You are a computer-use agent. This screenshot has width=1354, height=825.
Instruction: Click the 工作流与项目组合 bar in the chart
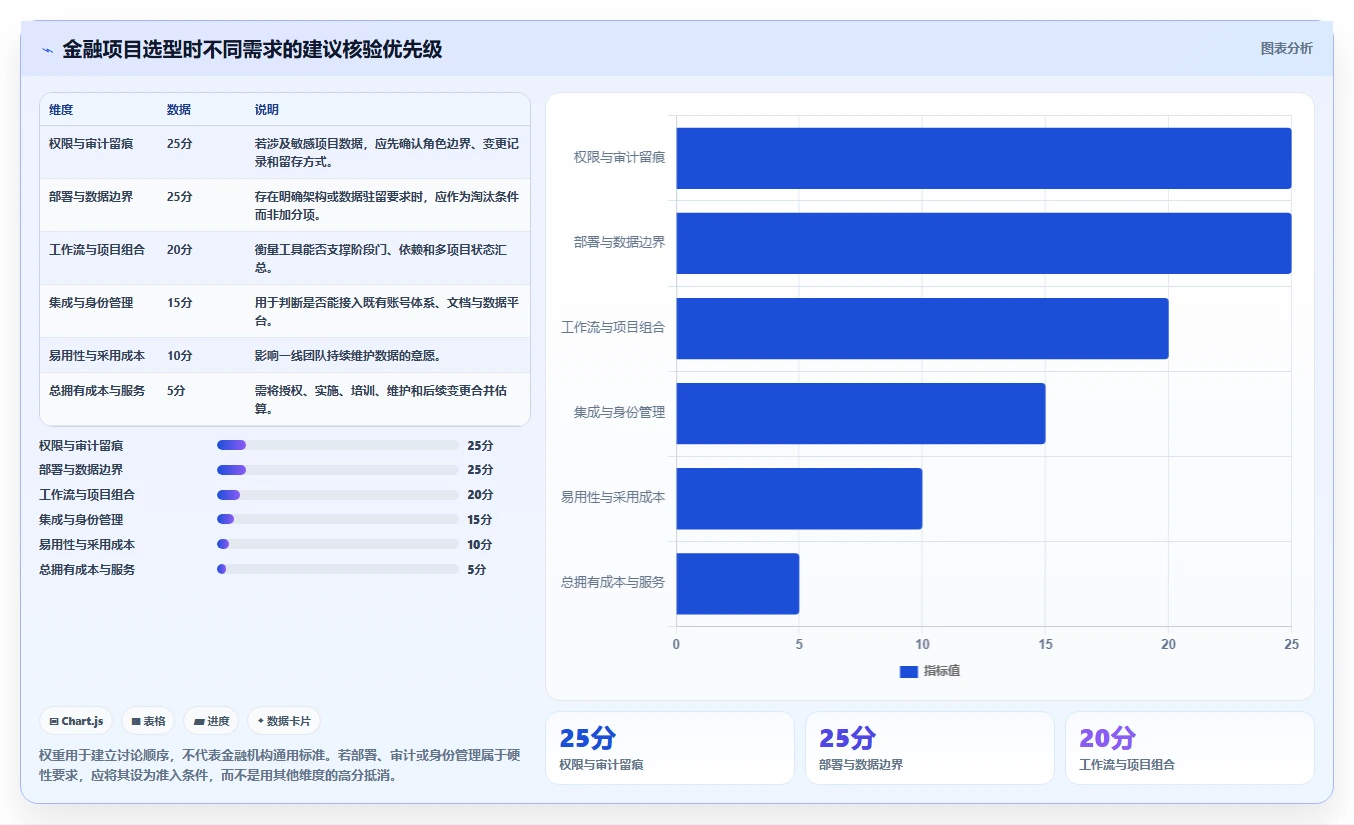pyautogui.click(x=922, y=328)
